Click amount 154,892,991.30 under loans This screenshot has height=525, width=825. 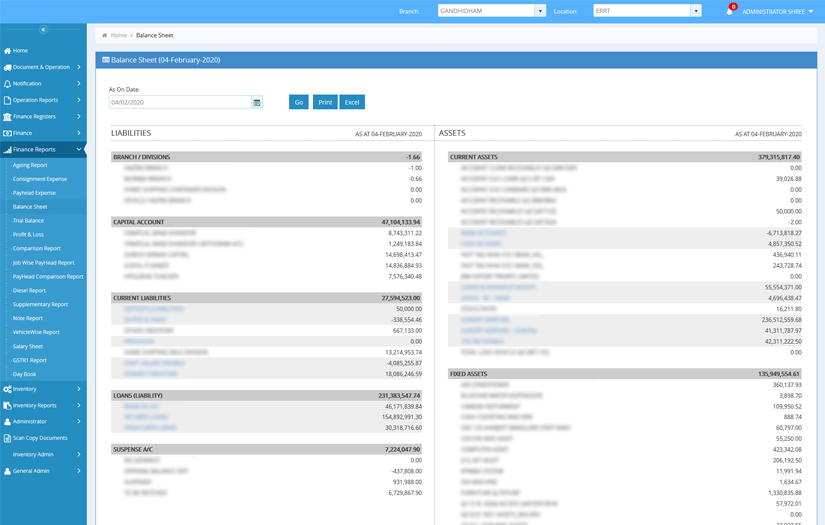click(403, 417)
